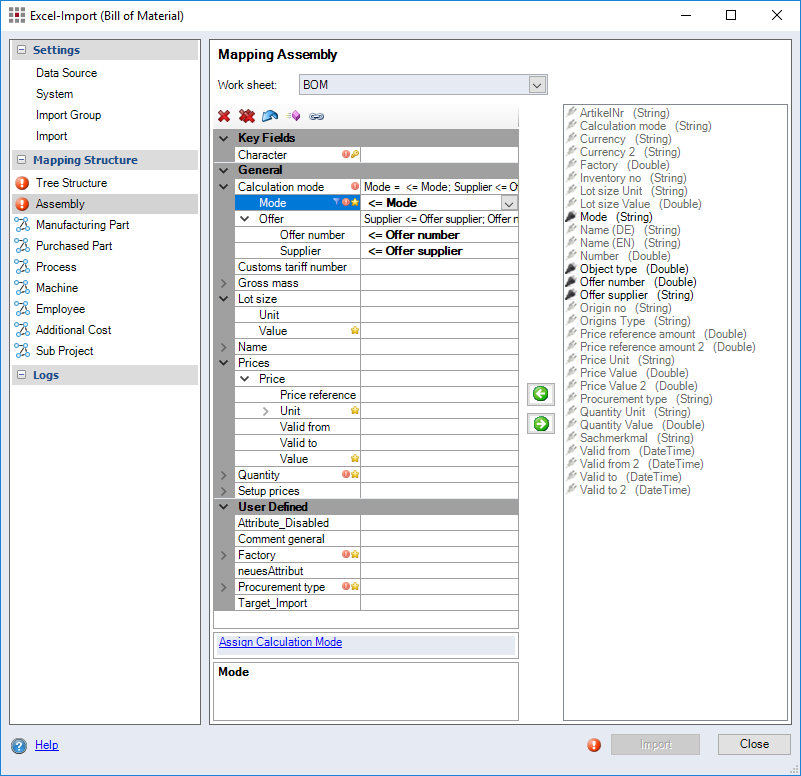Open the Help link
Screen dimensions: 801x776
click(46, 745)
